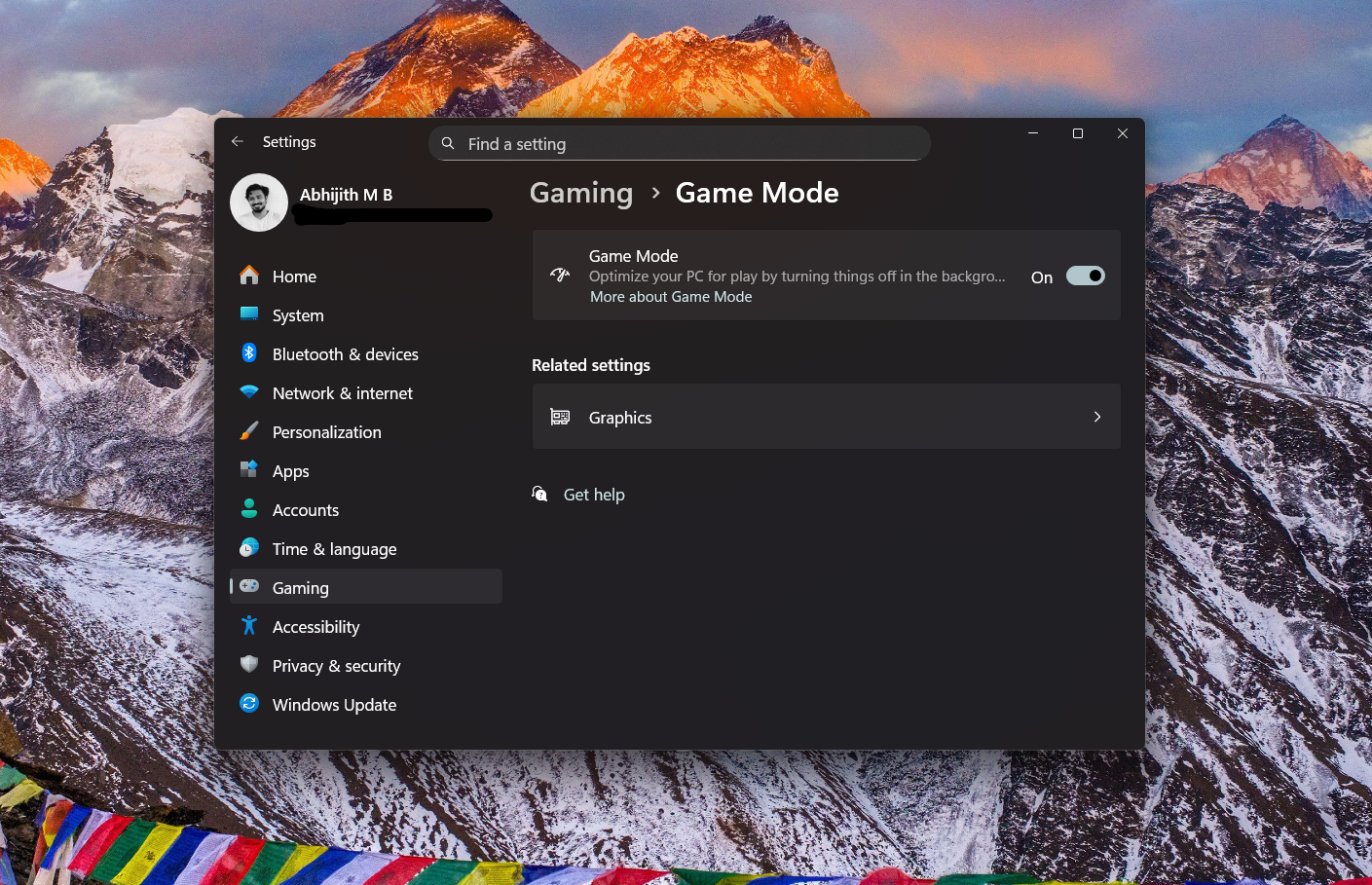Select the Bluetooth & devices icon
This screenshot has height=885, width=1372.
tap(249, 353)
